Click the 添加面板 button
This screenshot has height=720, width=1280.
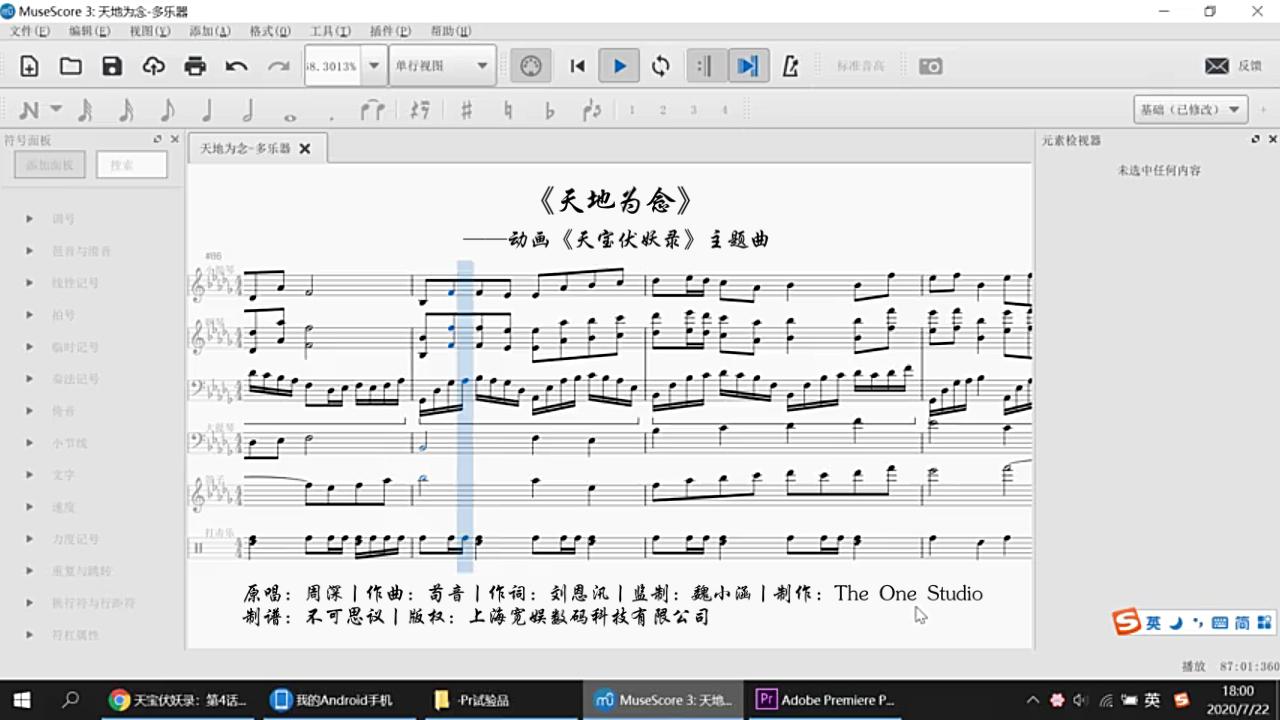click(x=50, y=165)
